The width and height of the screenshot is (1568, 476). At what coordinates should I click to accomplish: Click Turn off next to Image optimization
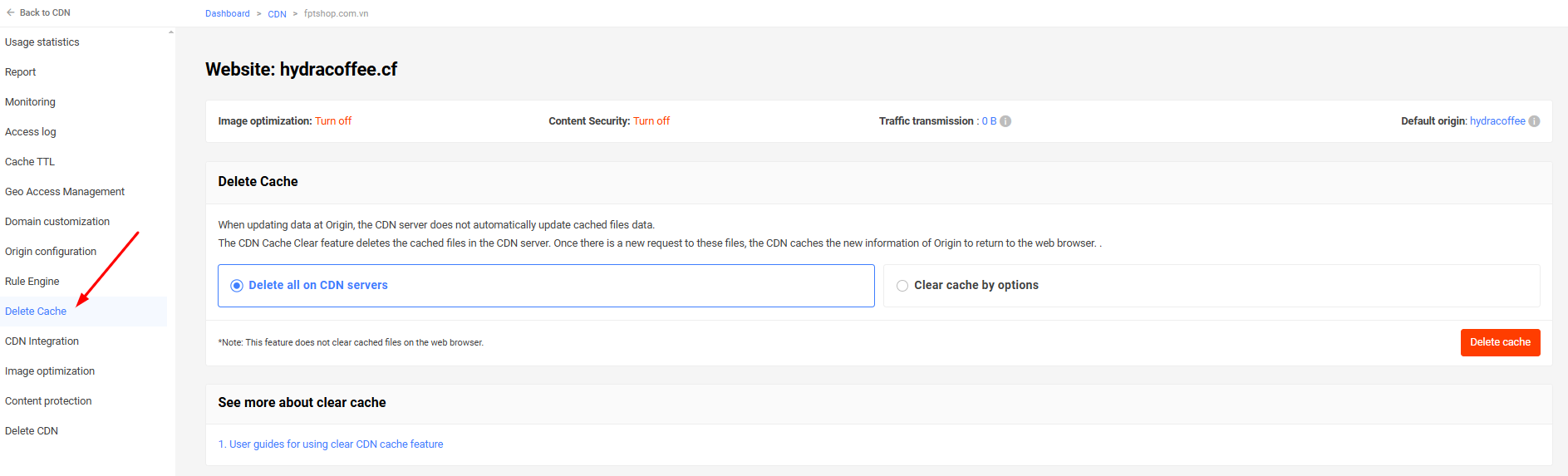pos(333,121)
